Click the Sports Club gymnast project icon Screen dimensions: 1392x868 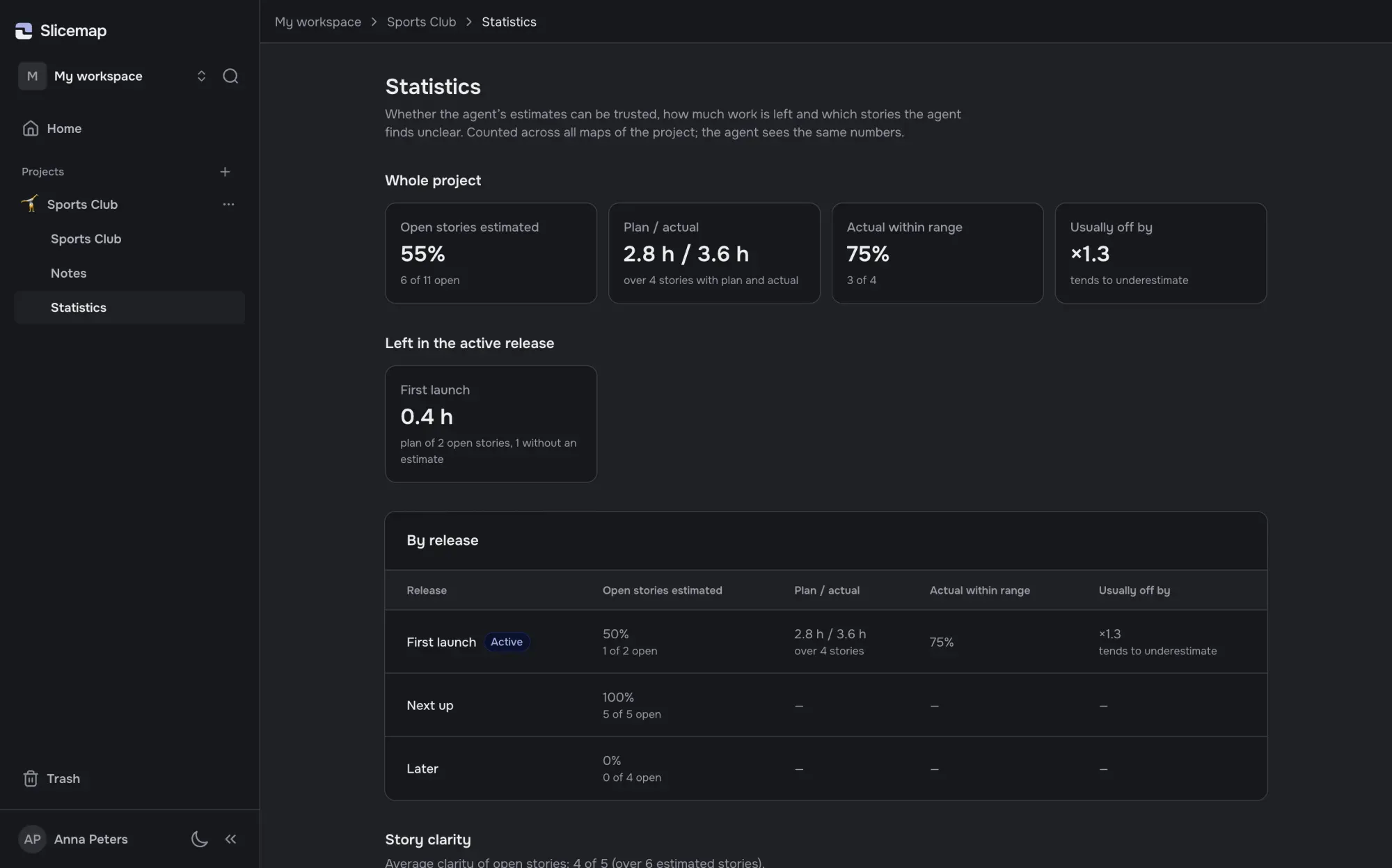[29, 204]
